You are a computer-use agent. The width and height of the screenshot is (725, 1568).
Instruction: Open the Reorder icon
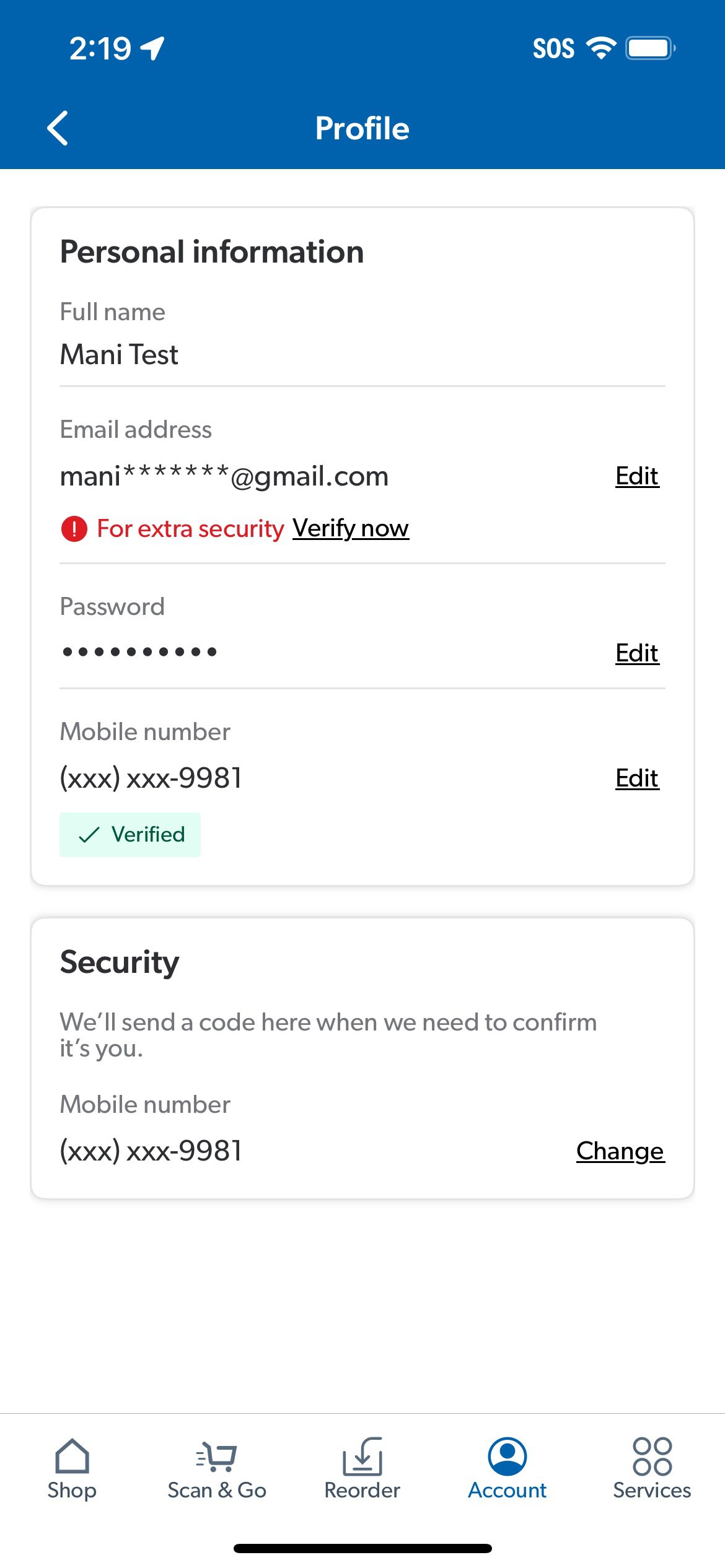coord(362,1456)
